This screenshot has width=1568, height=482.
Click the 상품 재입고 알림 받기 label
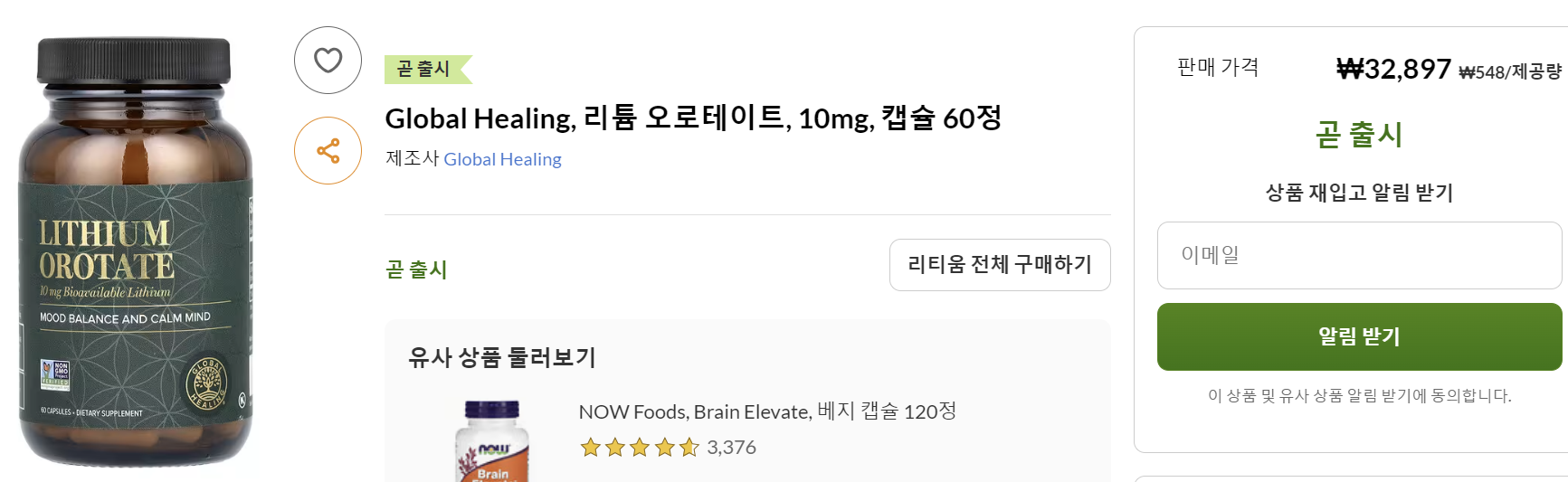1359,193
